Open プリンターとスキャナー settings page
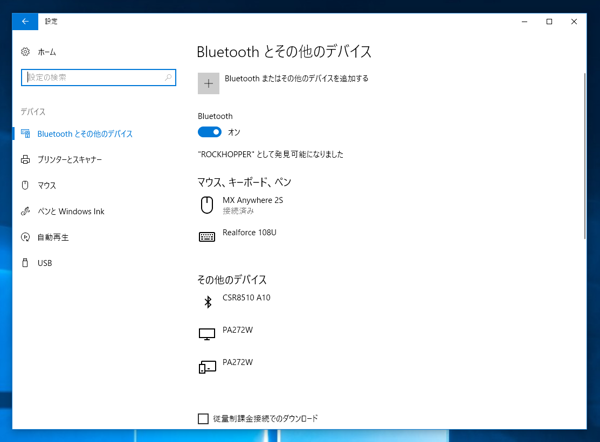The width and height of the screenshot is (600, 442). (70, 160)
